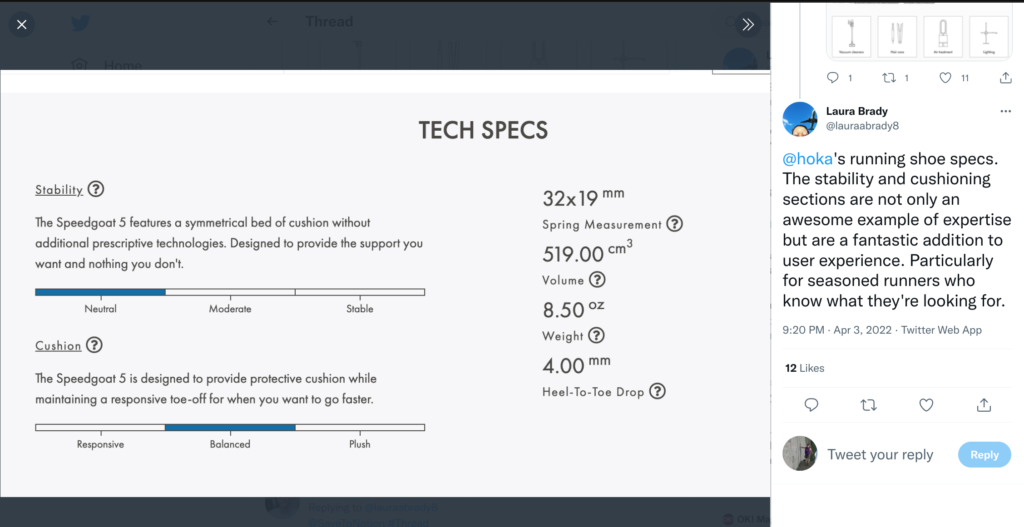Open Laura Brady's profile avatar

coord(800,119)
